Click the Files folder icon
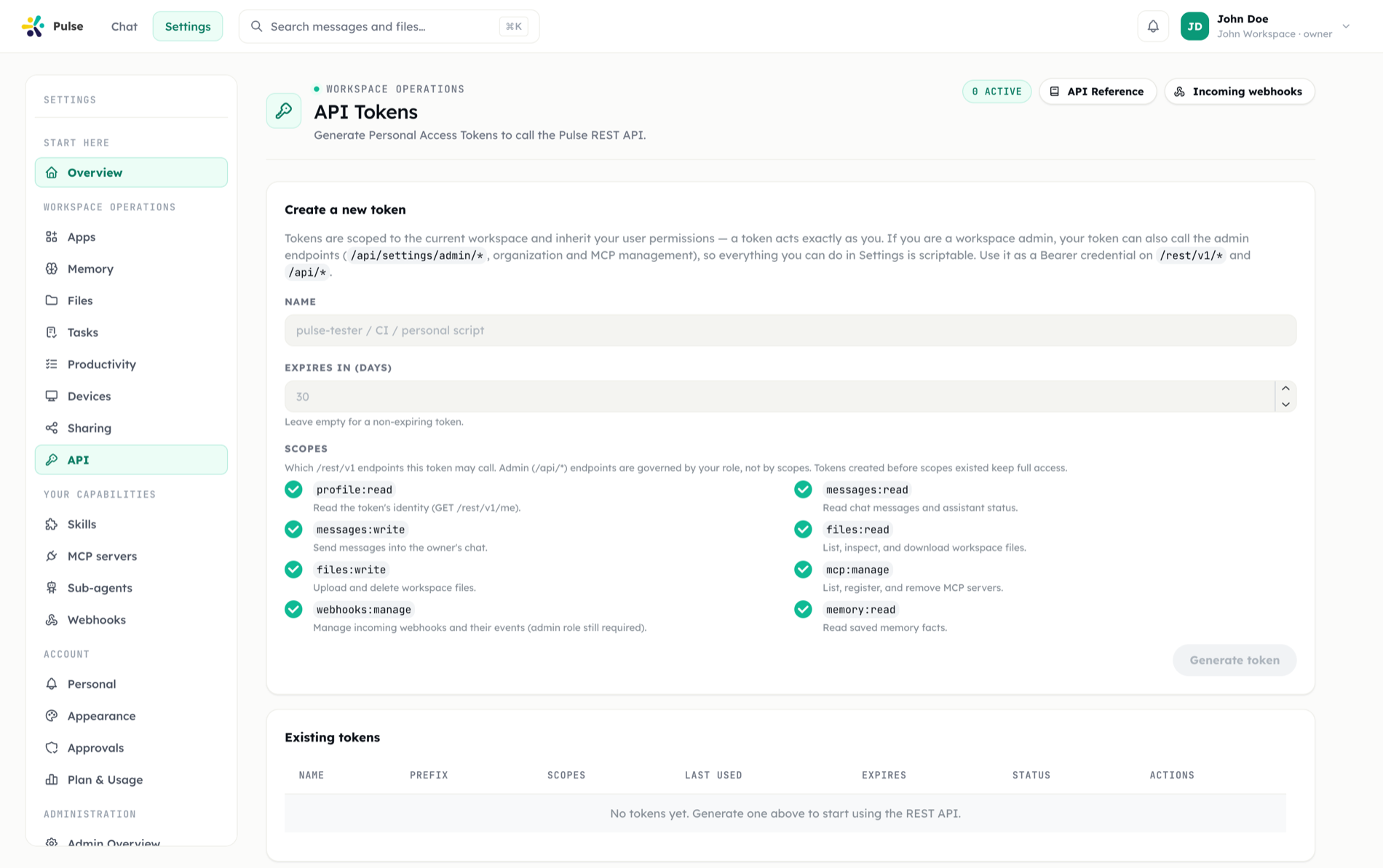Image resolution: width=1383 pixels, height=868 pixels. [52, 300]
